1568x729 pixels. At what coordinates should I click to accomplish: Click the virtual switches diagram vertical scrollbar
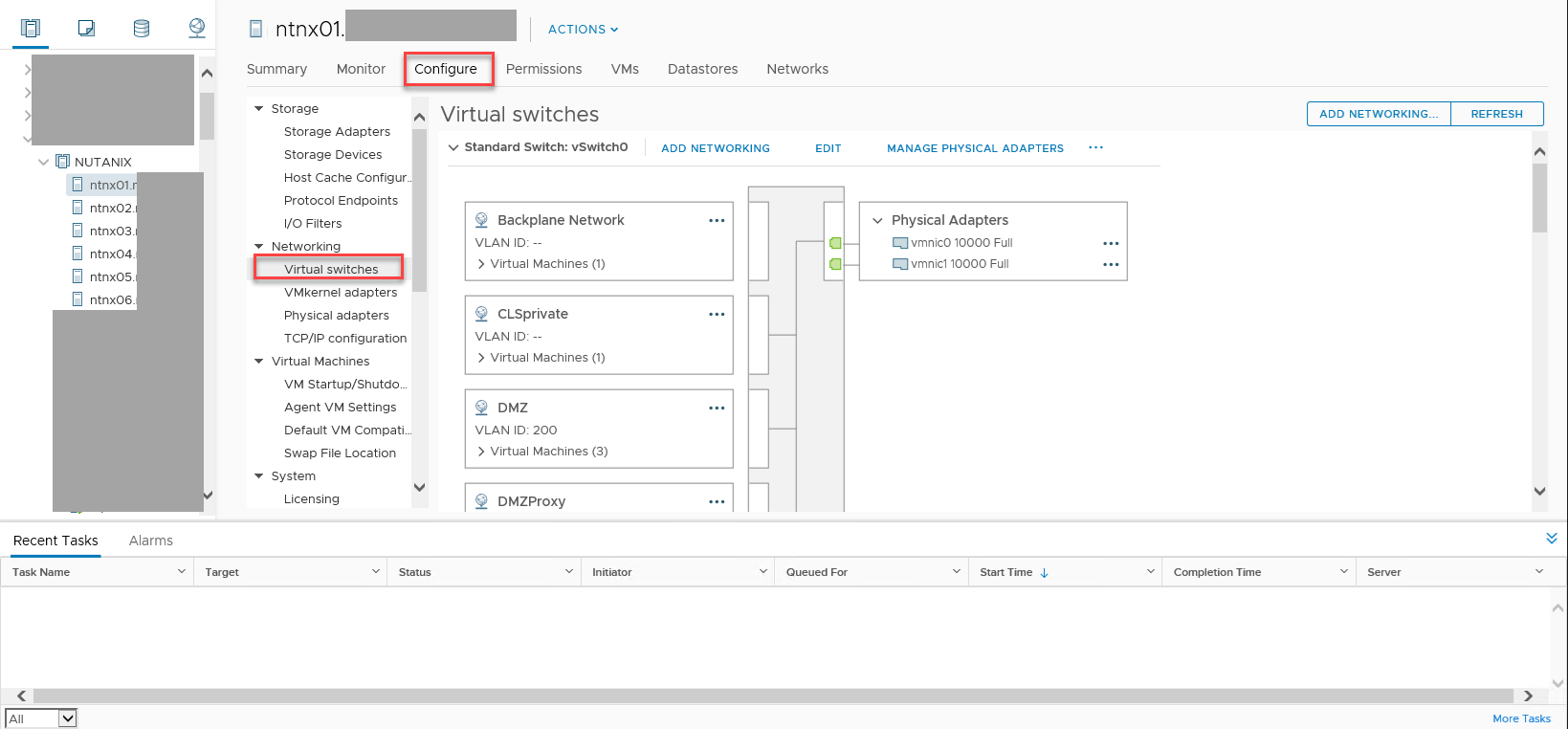click(1539, 197)
